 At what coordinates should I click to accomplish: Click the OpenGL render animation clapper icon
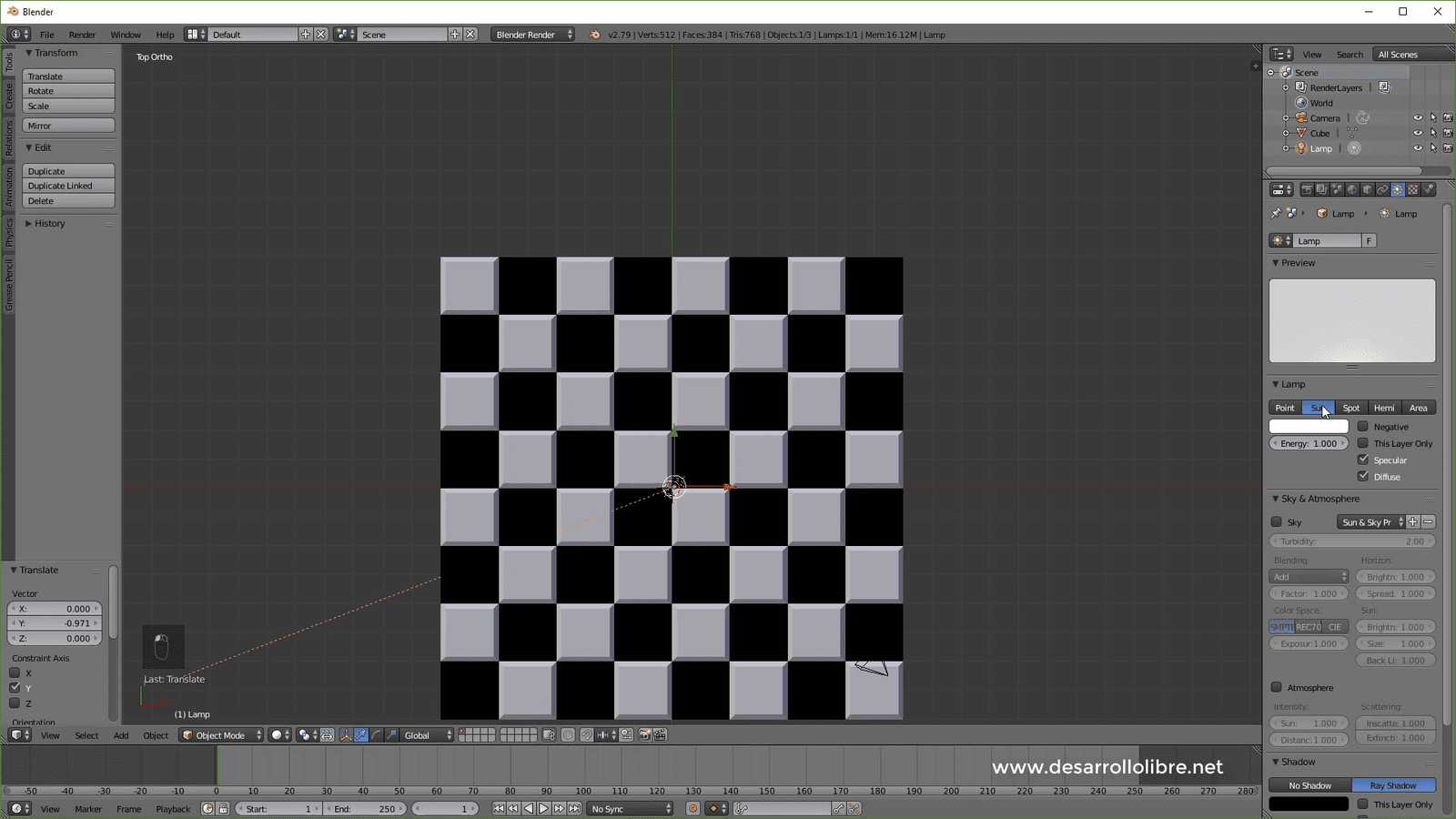(x=661, y=735)
